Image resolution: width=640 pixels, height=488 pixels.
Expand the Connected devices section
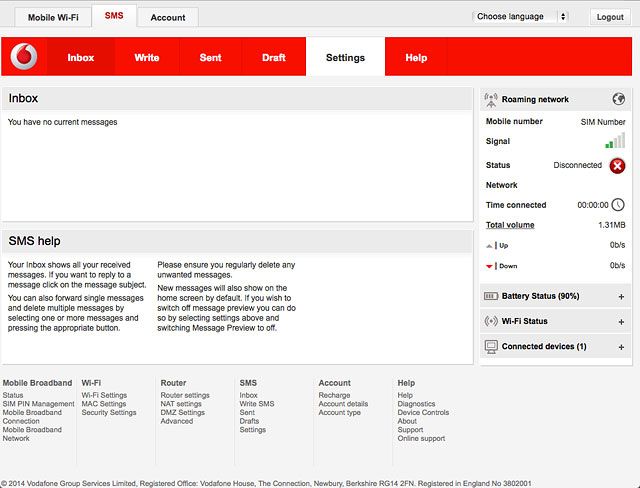tap(621, 347)
